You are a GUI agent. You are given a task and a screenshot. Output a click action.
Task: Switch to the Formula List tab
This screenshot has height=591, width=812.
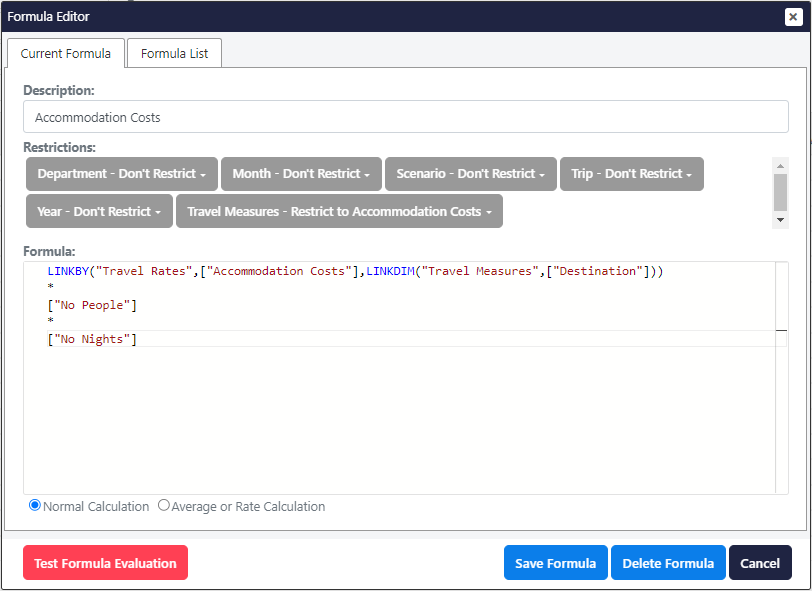(175, 53)
